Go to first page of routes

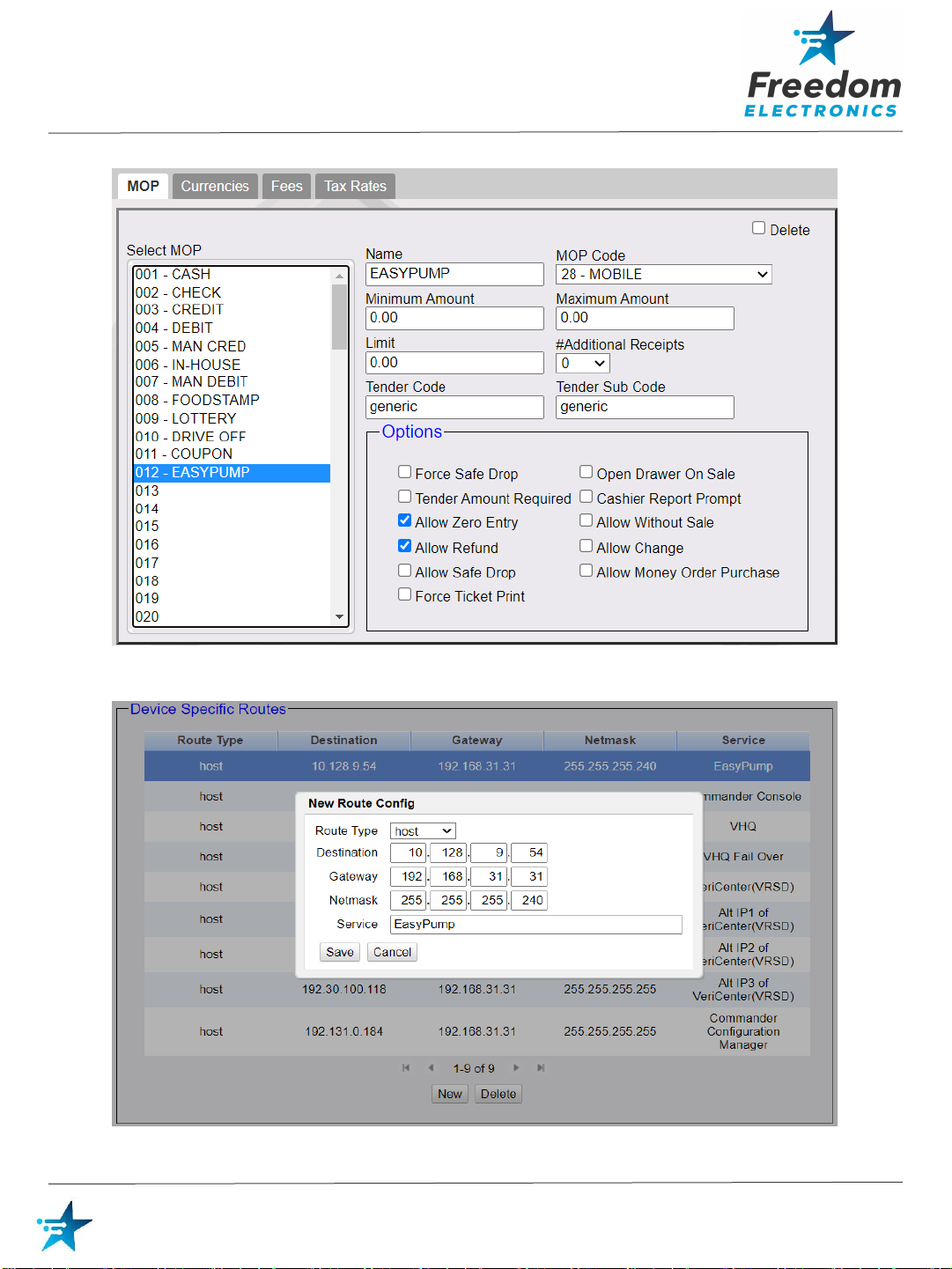pos(406,1068)
